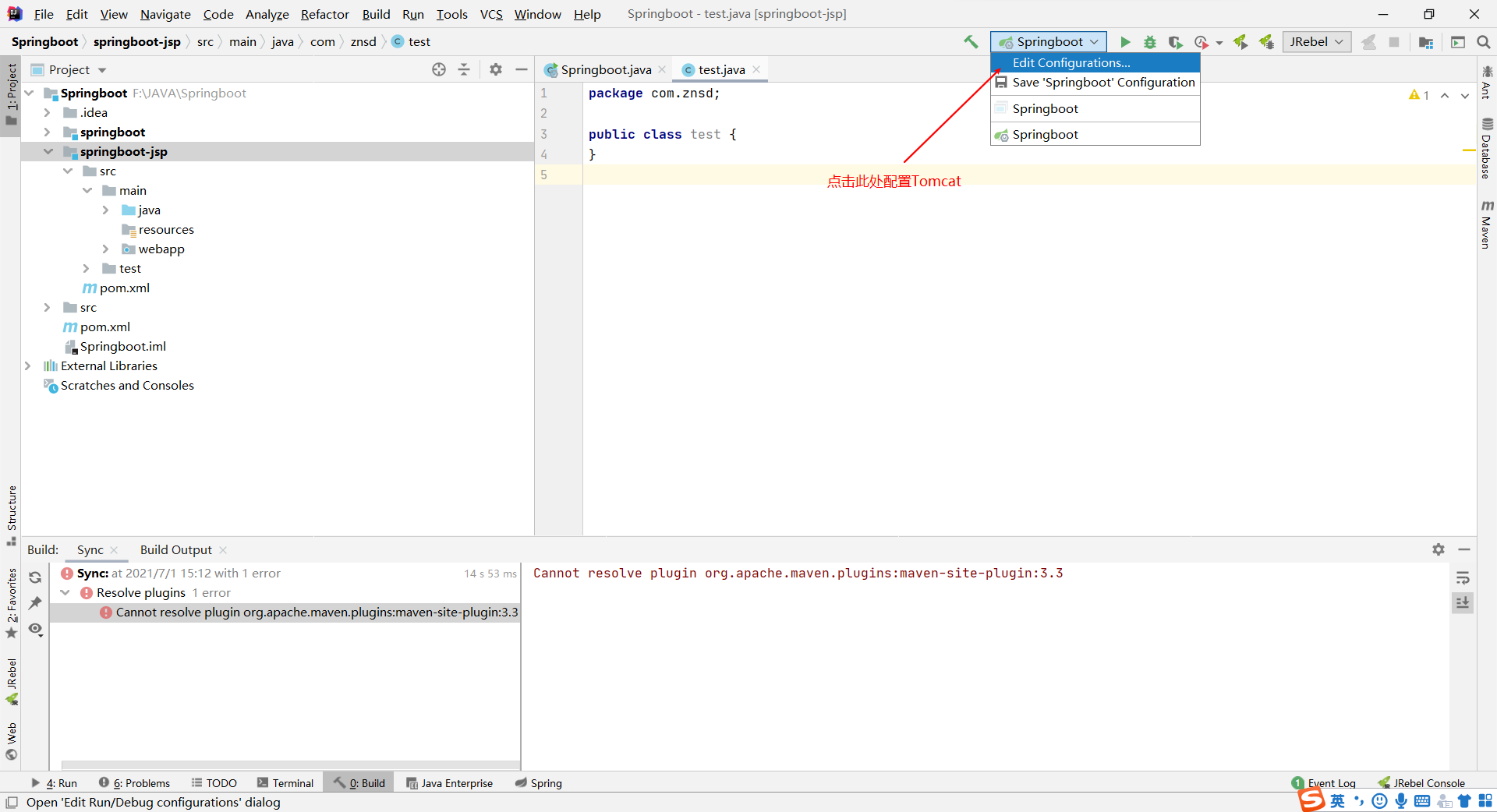Image resolution: width=1497 pixels, height=812 pixels.
Task: Open the Project Structure icon in toolbar
Action: point(1426,42)
